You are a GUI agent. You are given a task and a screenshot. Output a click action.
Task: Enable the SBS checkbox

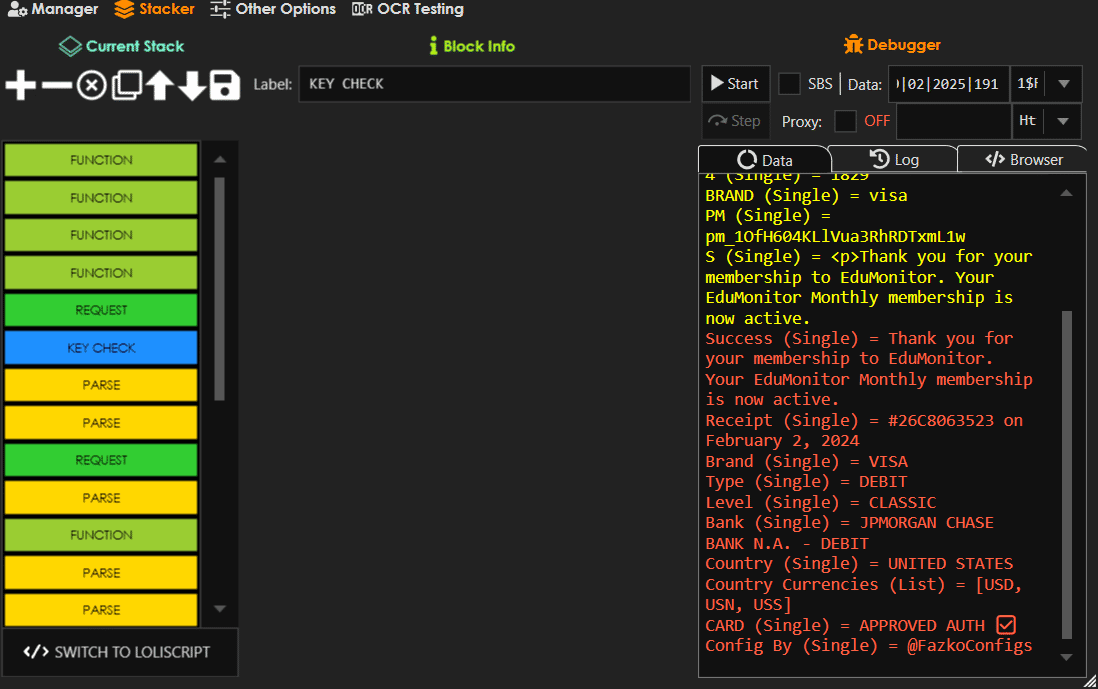pyautogui.click(x=789, y=84)
